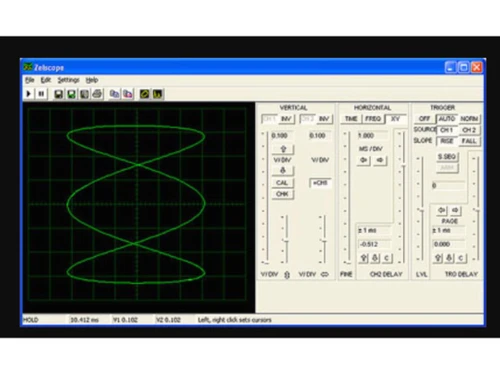This screenshot has width=500, height=375.
Task: Click the blue copy icon in toolbar
Action: pos(114,94)
